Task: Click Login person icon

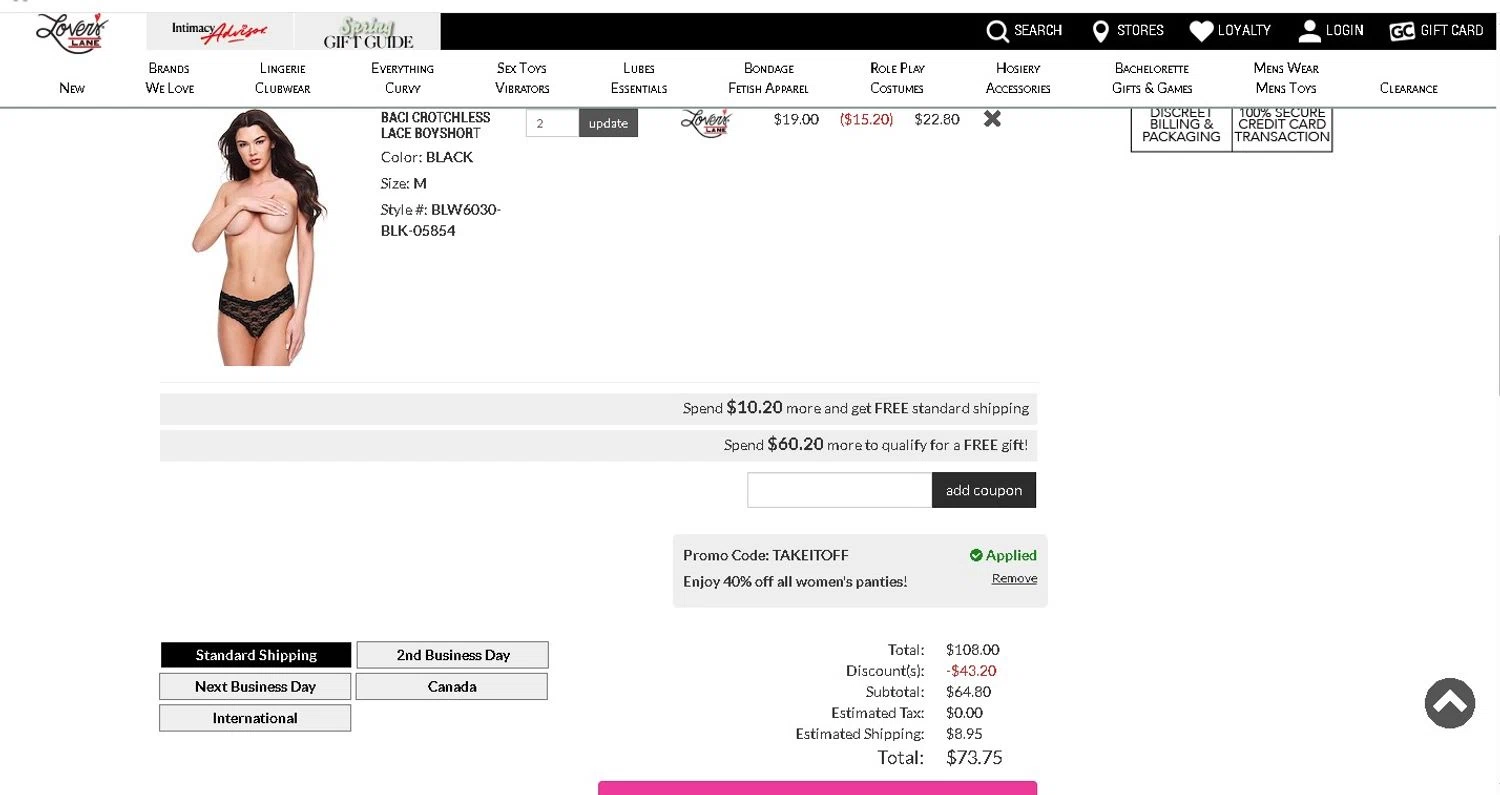Action: 1309,32
